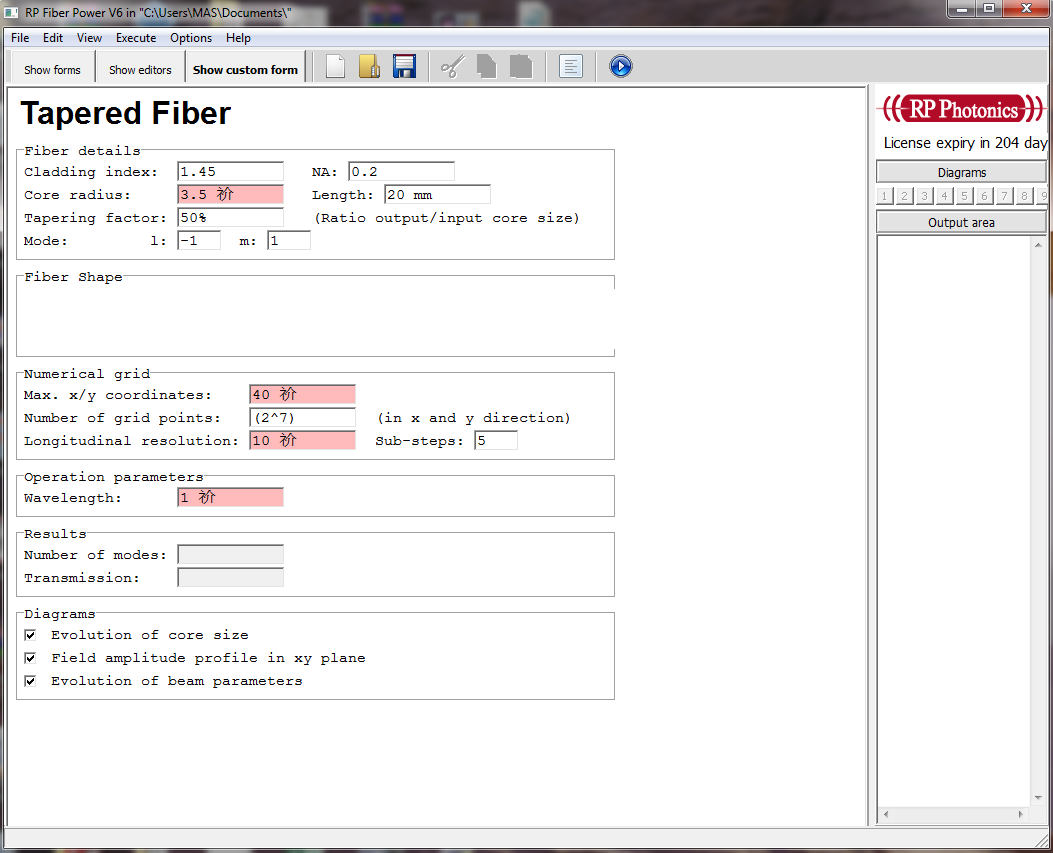
Task: Open the output text list icon
Action: [x=570, y=66]
